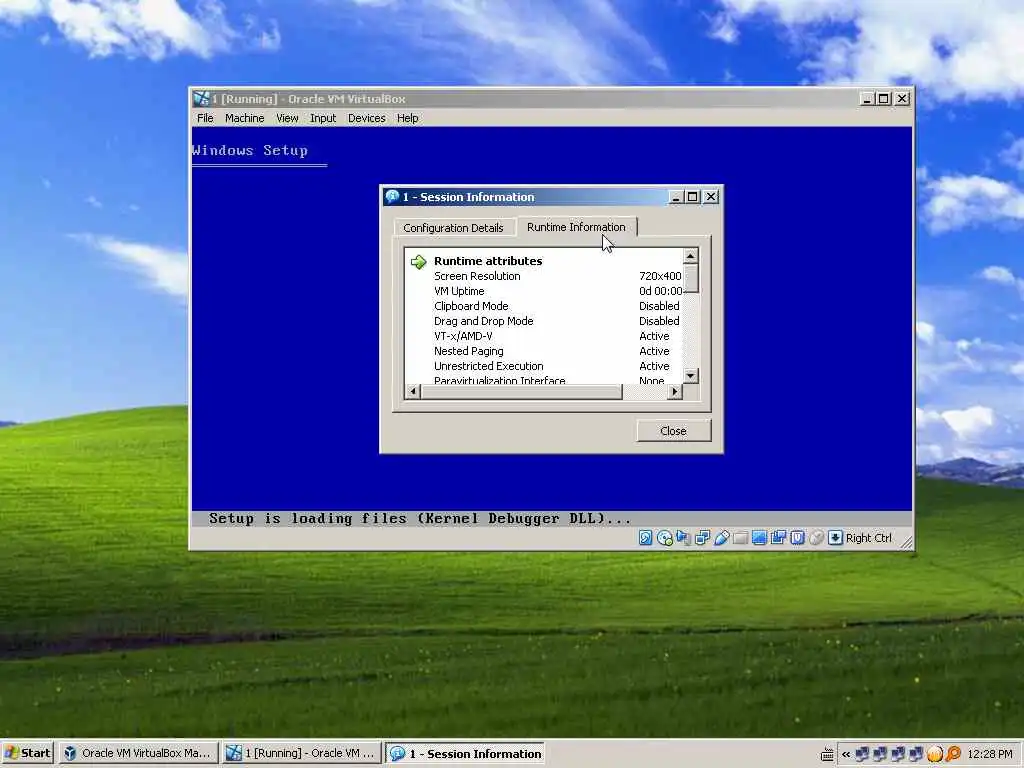Open the File menu
1024x768 pixels.
205,118
